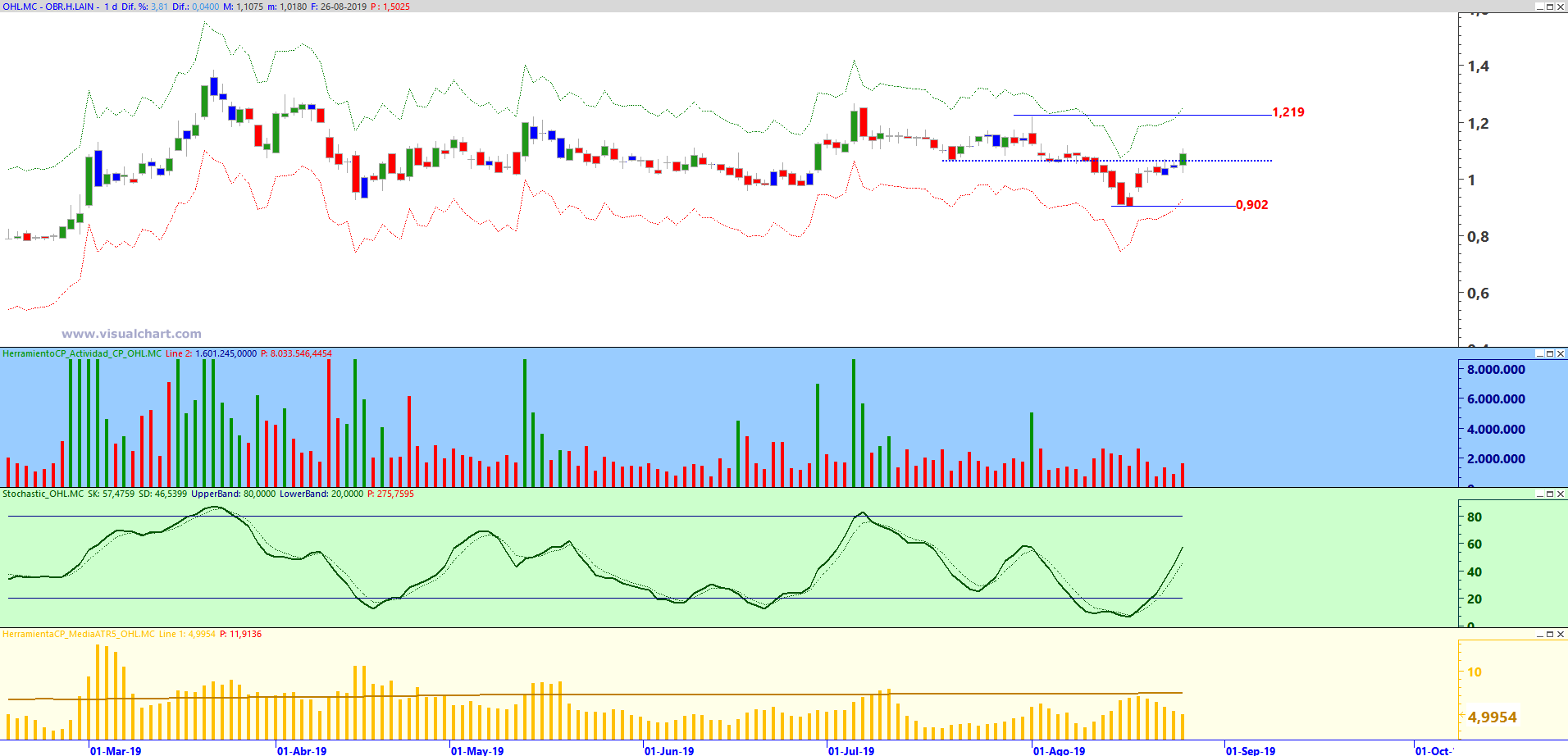Click the 'UpperBand: 80,0000' label
Image resolution: width=1568 pixels, height=756 pixels.
click(x=234, y=494)
